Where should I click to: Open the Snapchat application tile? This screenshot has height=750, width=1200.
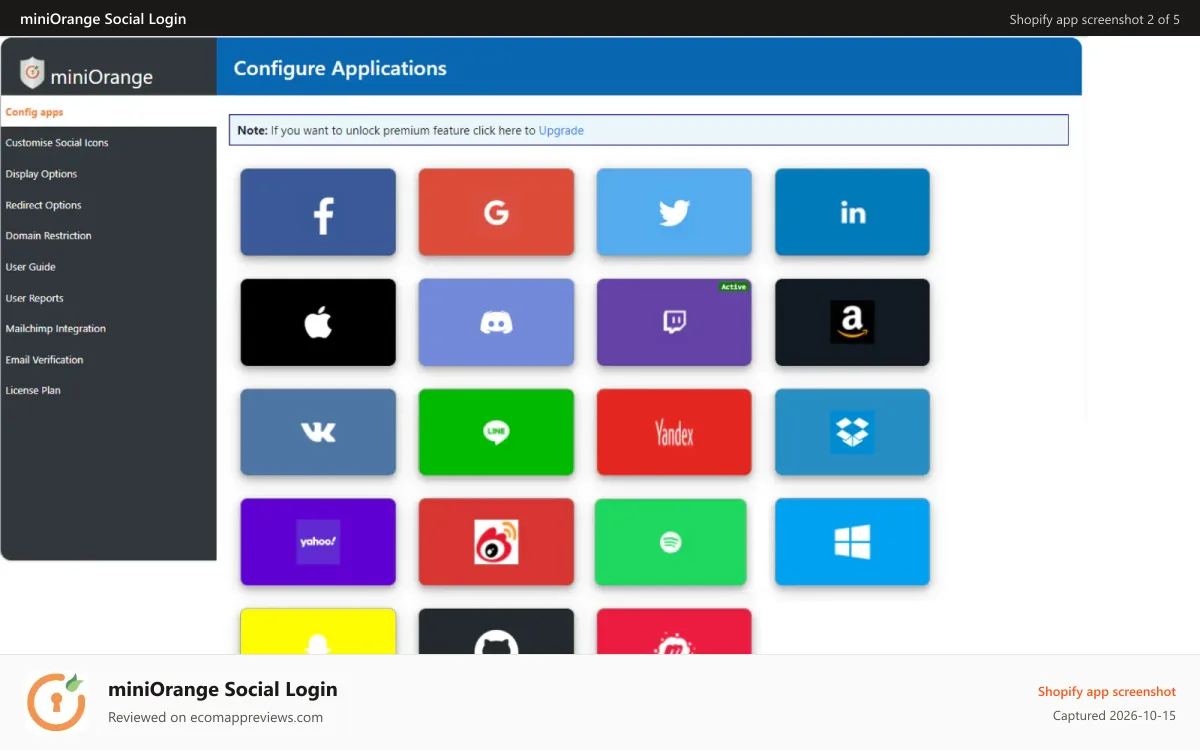pos(318,632)
